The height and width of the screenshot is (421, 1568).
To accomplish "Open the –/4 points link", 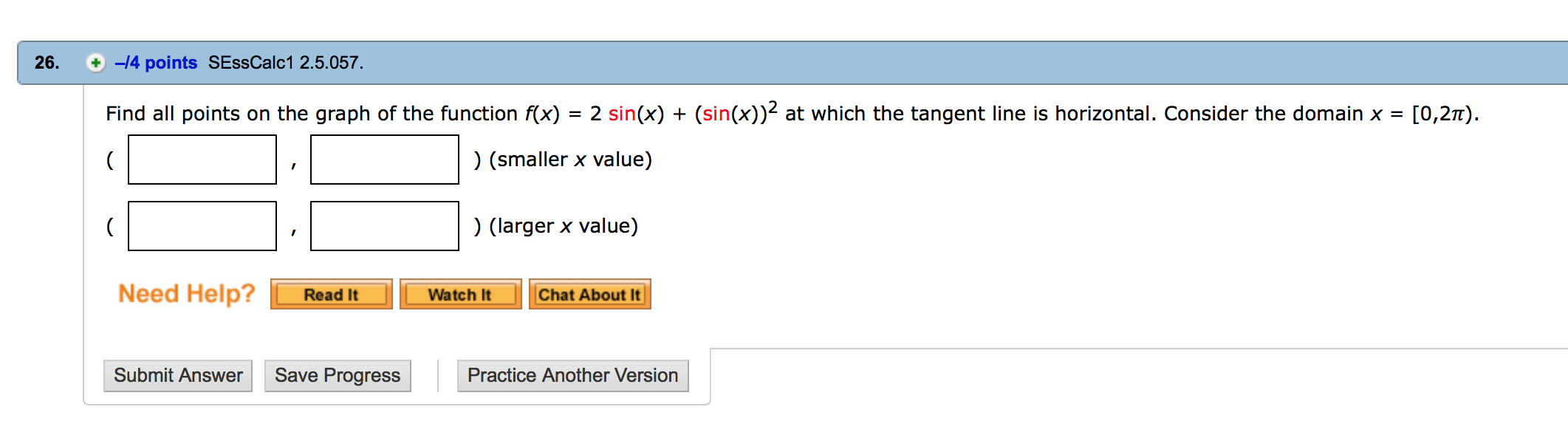I will point(156,63).
